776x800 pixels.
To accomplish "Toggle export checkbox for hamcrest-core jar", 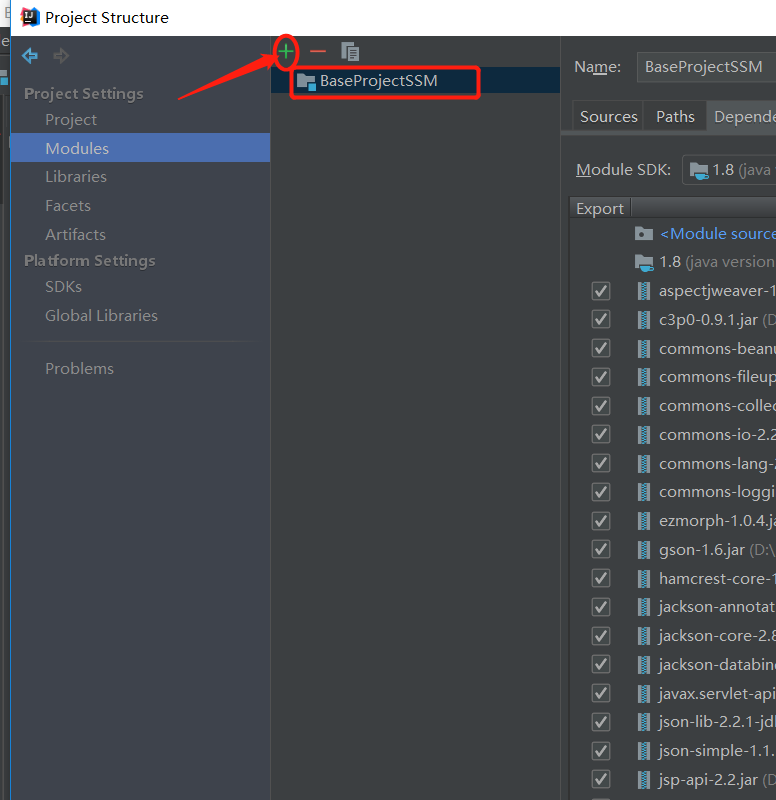I will tap(601, 579).
